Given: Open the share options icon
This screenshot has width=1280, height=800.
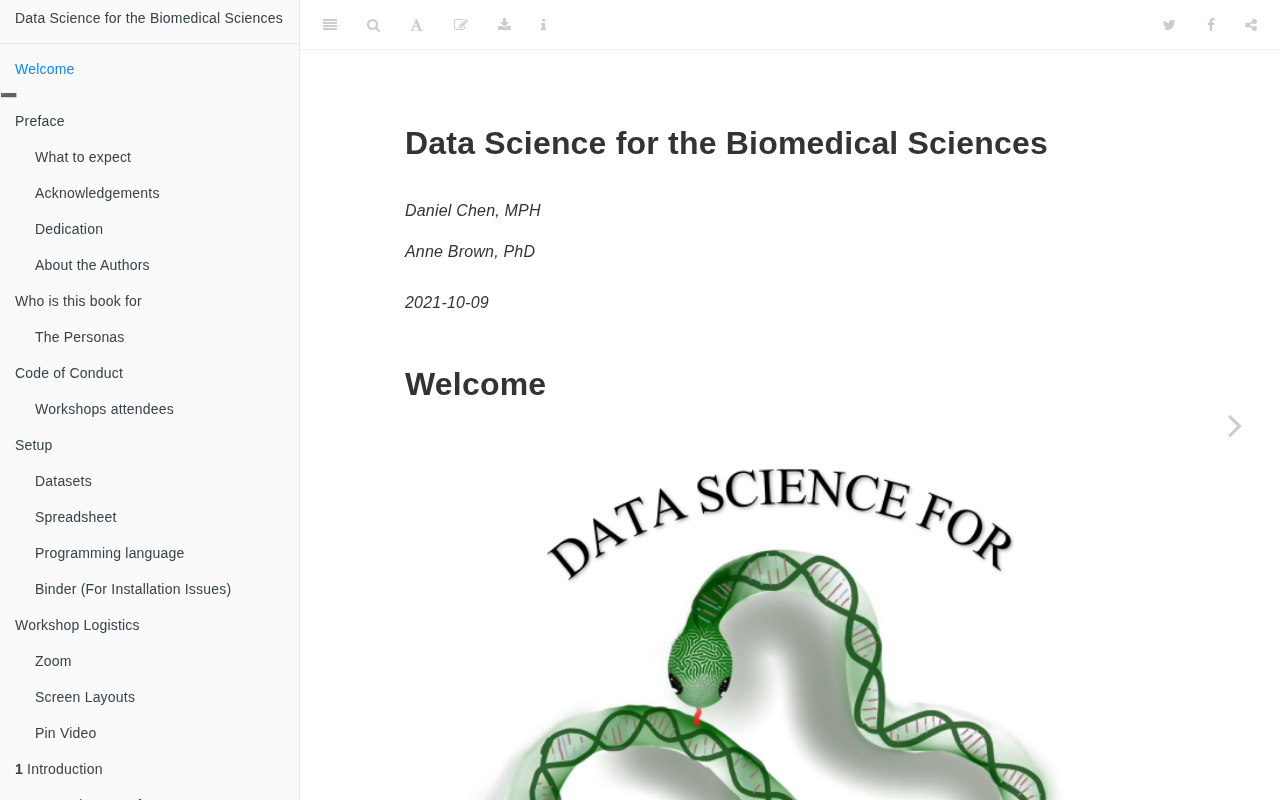Looking at the screenshot, I should 1251,25.
